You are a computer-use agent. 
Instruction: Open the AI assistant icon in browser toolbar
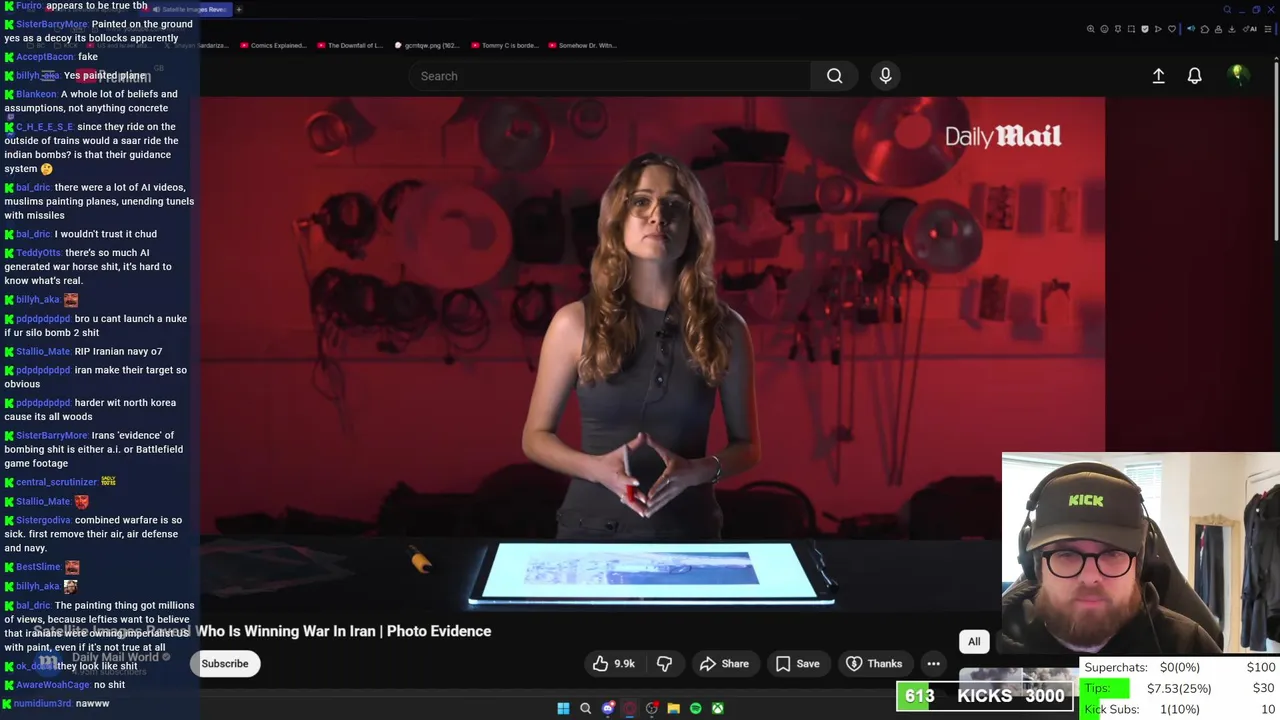click(1250, 29)
